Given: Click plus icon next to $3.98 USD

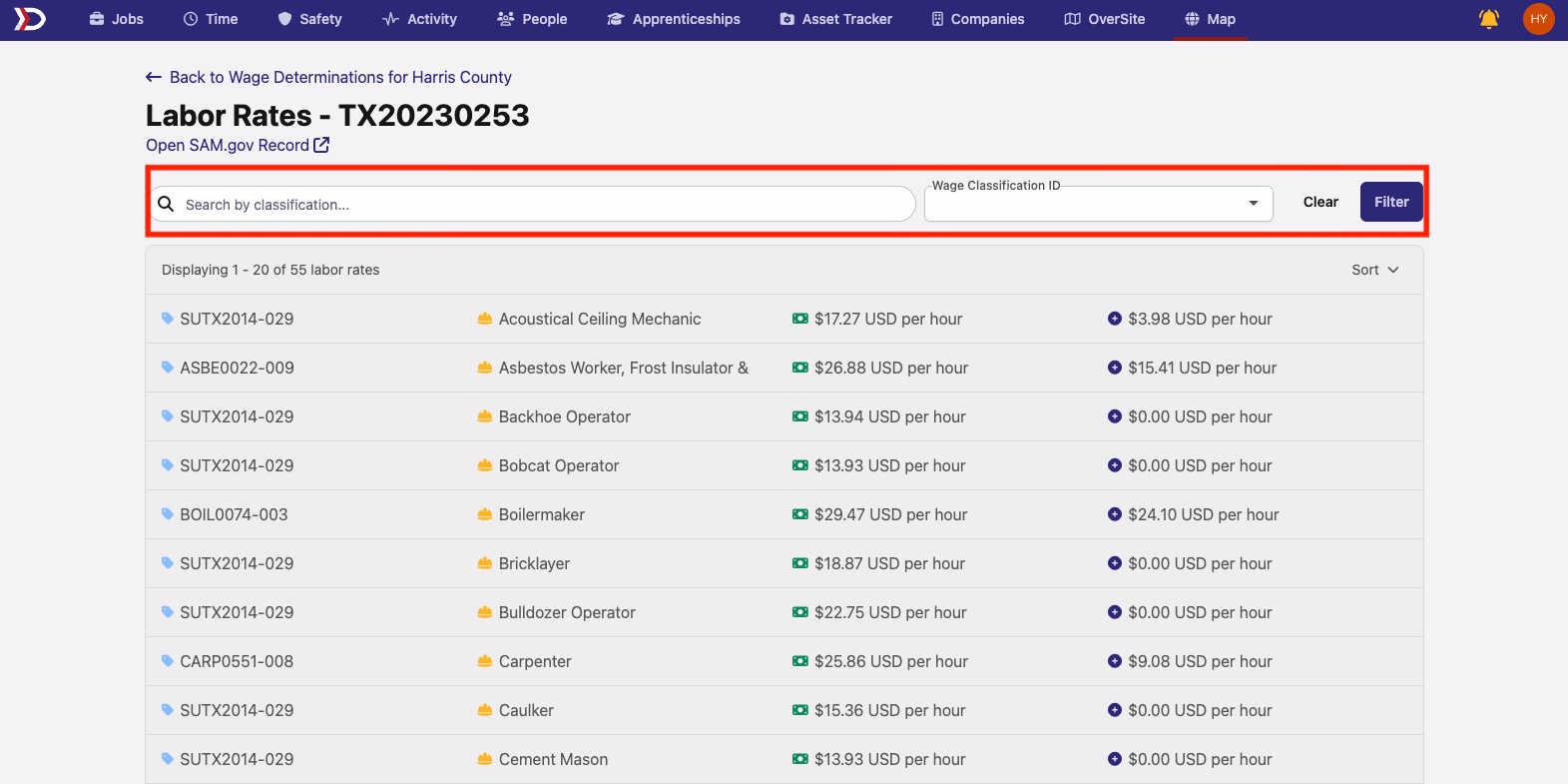Looking at the screenshot, I should tap(1115, 319).
